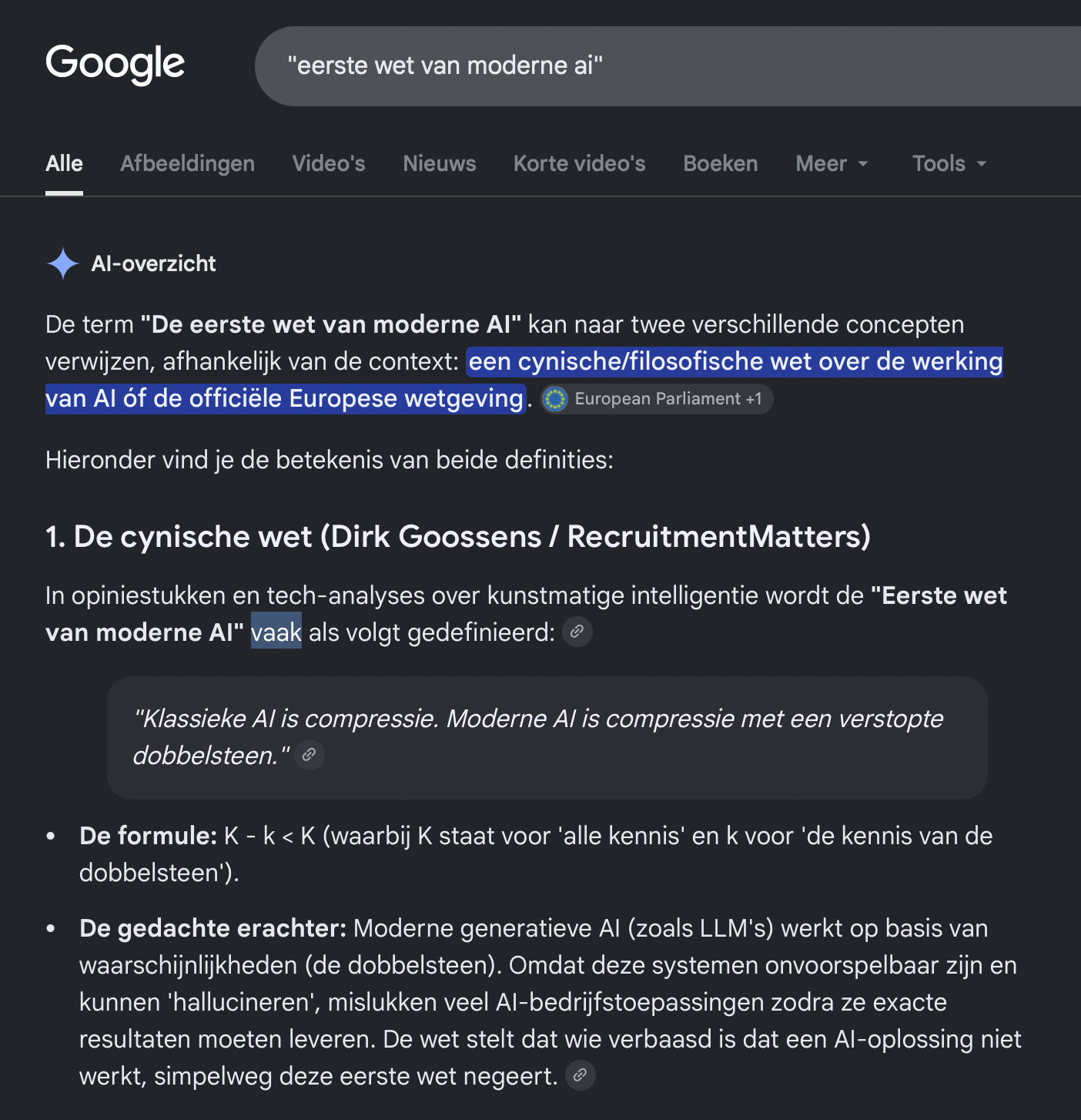Click the quoted 'Klassieke AI is compressie' block
This screenshot has height=1120, width=1081.
[547, 737]
